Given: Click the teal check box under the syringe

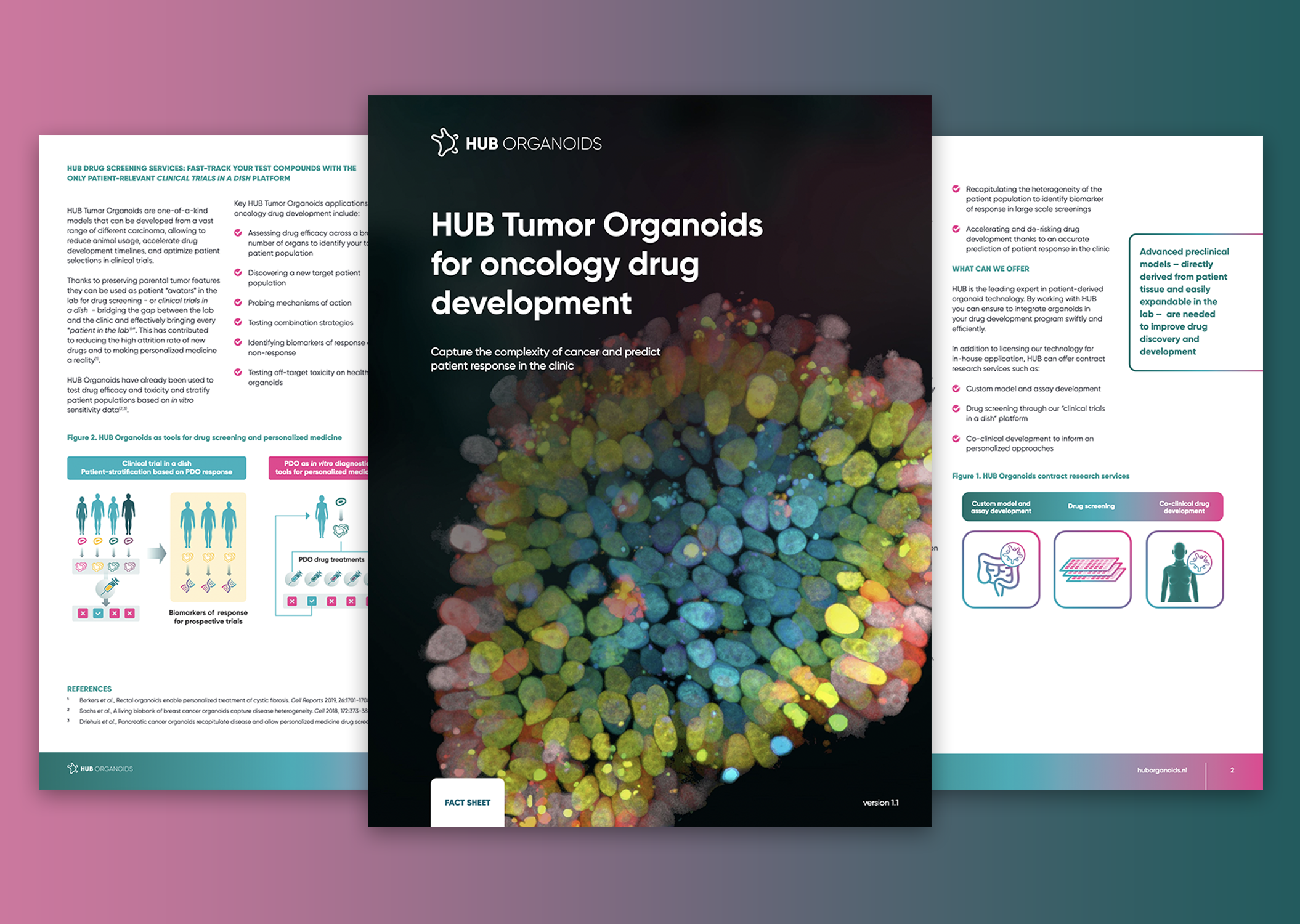Looking at the screenshot, I should [98, 613].
